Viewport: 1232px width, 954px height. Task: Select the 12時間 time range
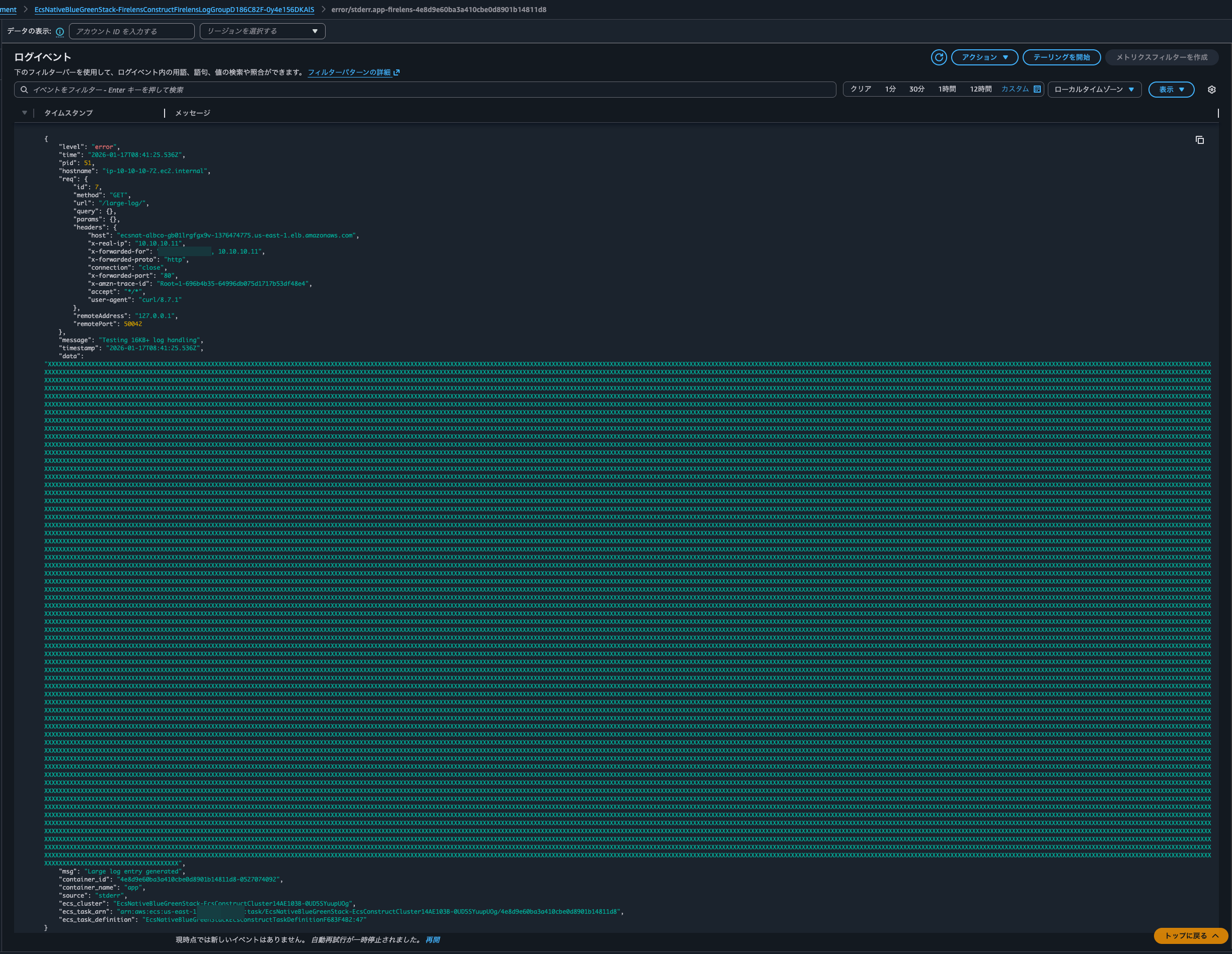click(x=980, y=89)
